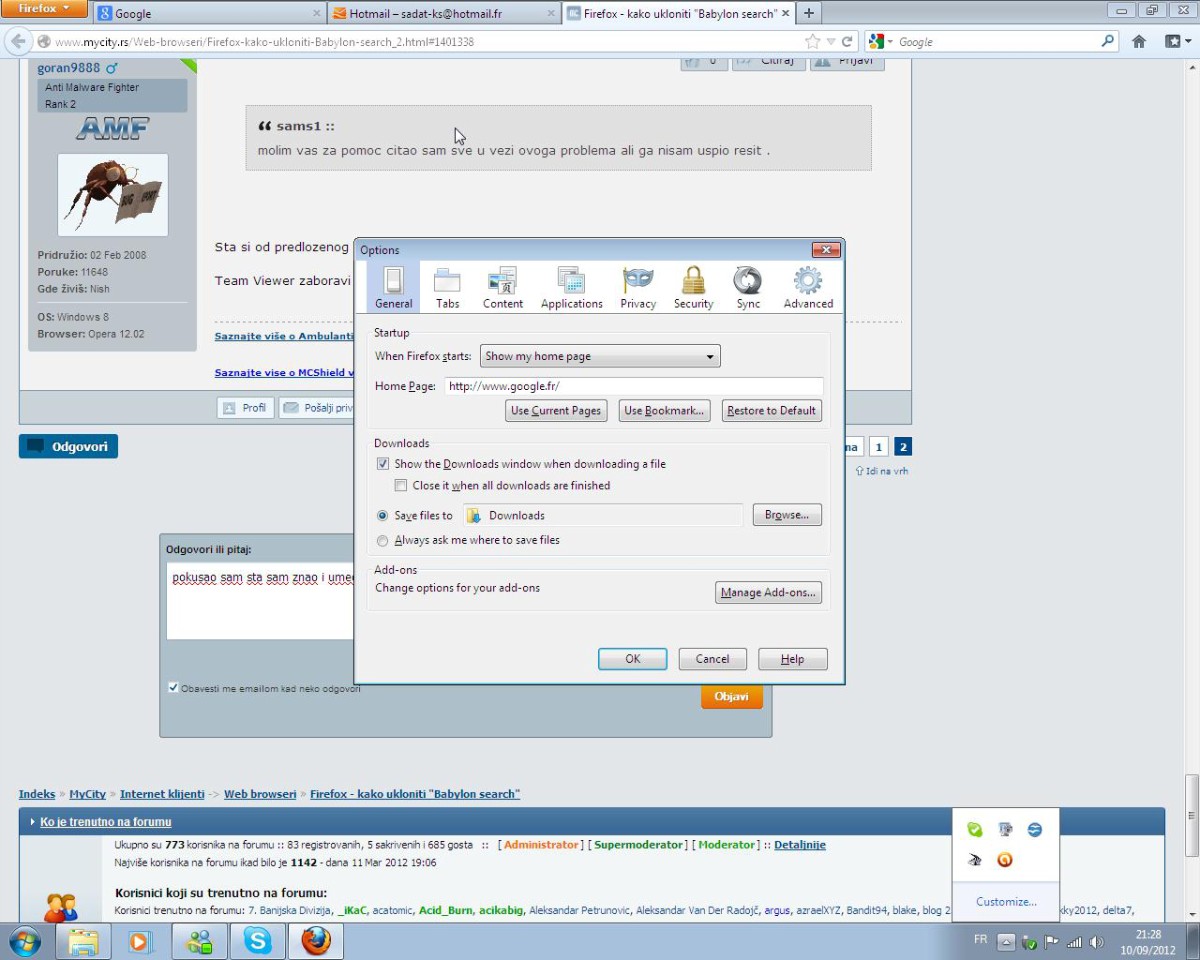Toggle the hidden tray icons arrow
The width and height of the screenshot is (1200, 960).
(x=1007, y=942)
